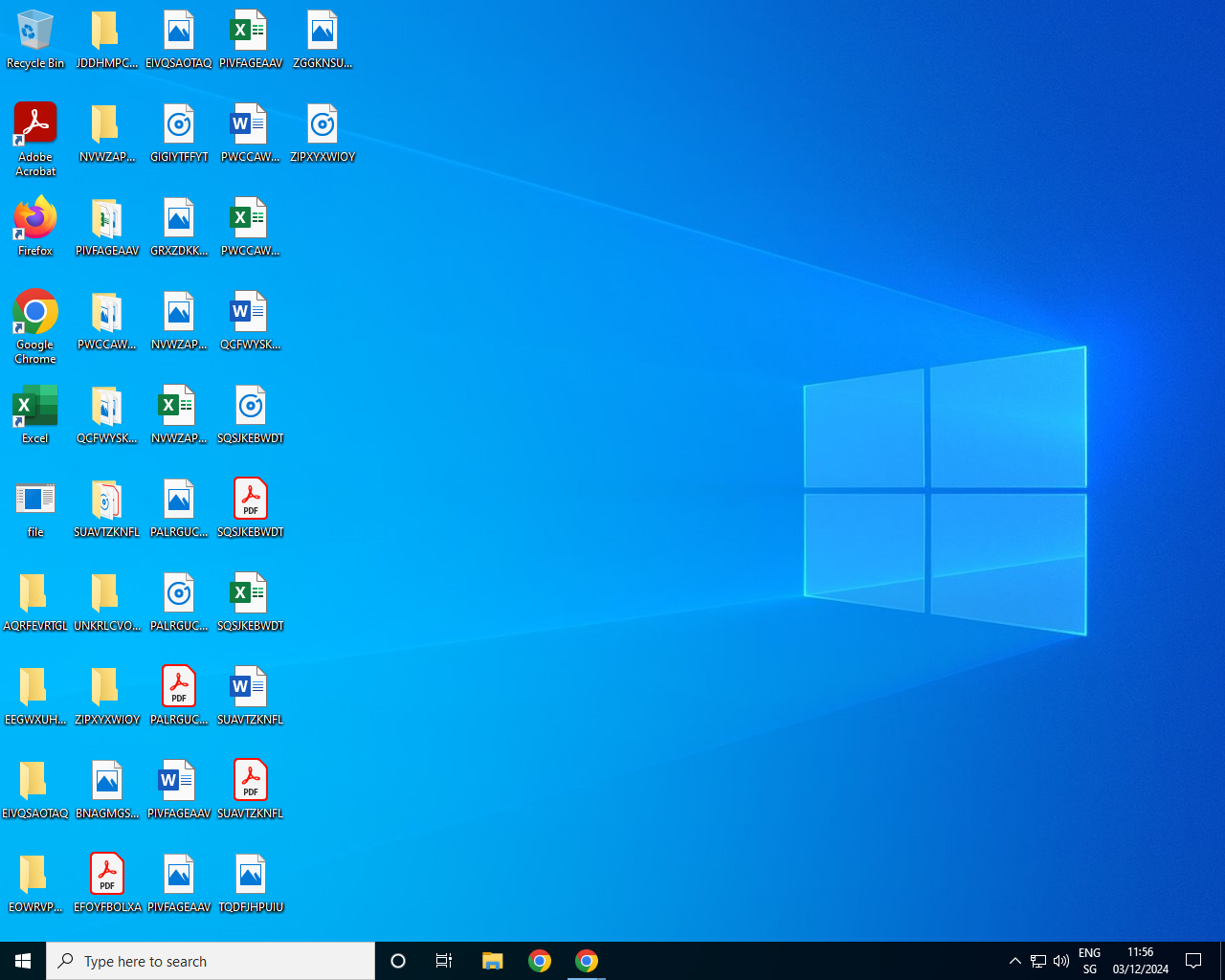Click the EFOYFBOLXA PDF file
Viewport: 1225px width, 980px height.
tap(107, 875)
